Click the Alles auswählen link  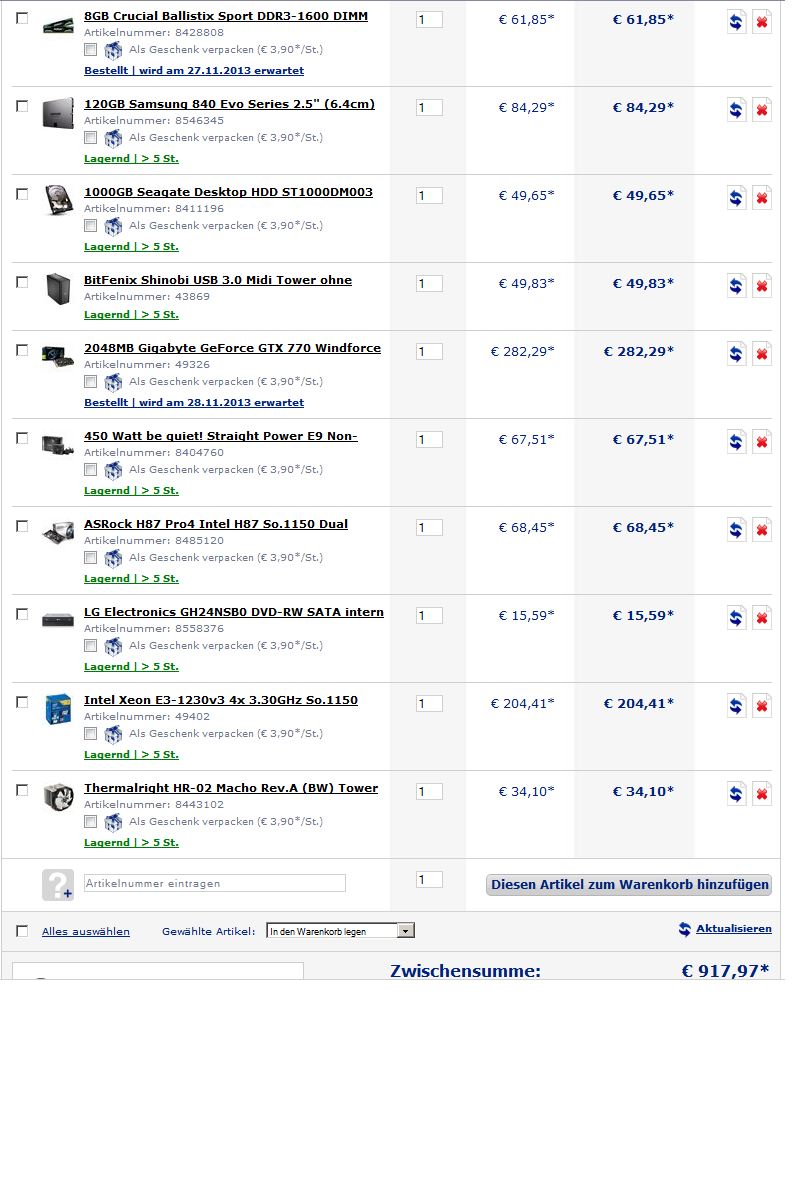tap(86, 931)
